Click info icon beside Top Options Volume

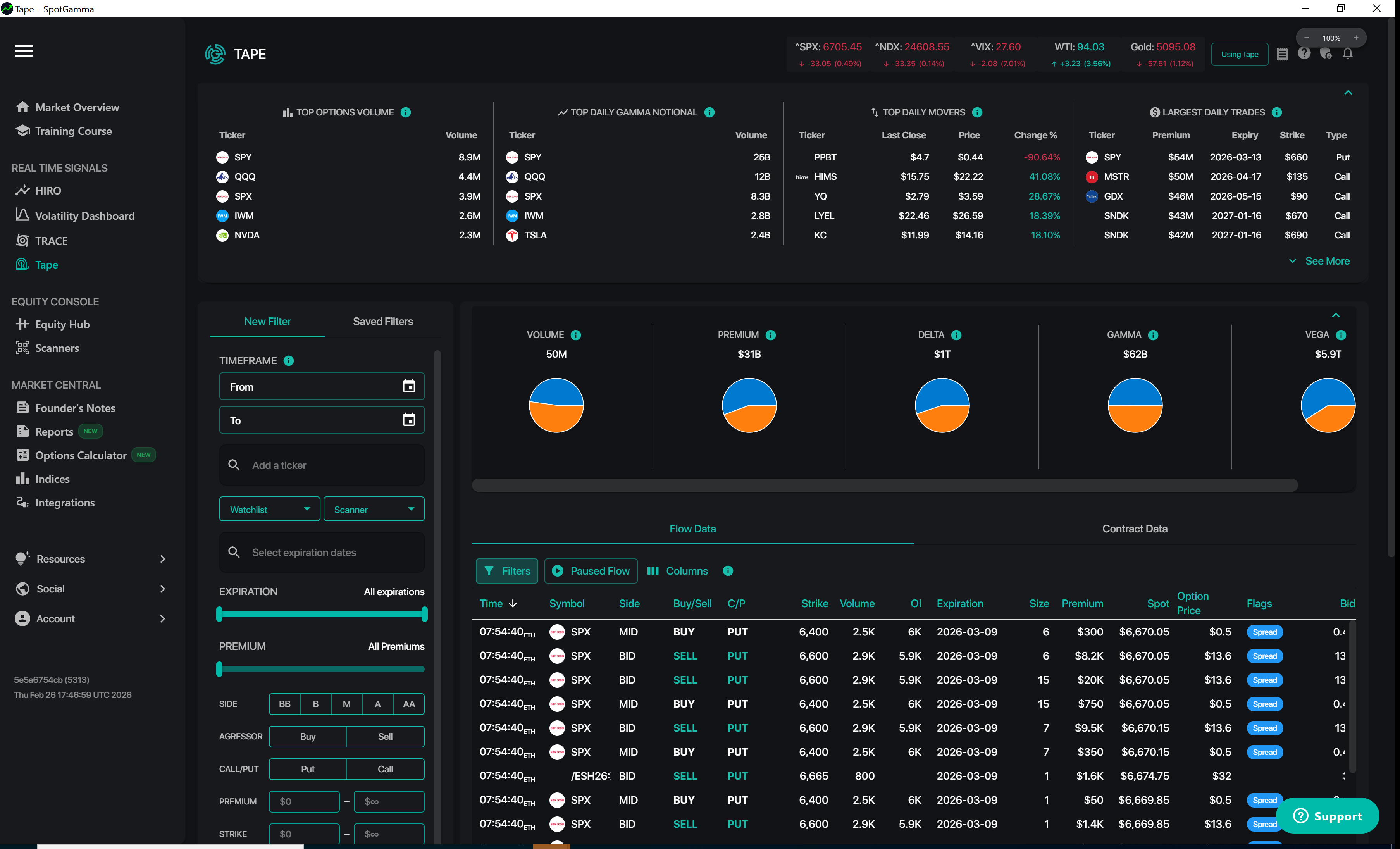pos(406,112)
